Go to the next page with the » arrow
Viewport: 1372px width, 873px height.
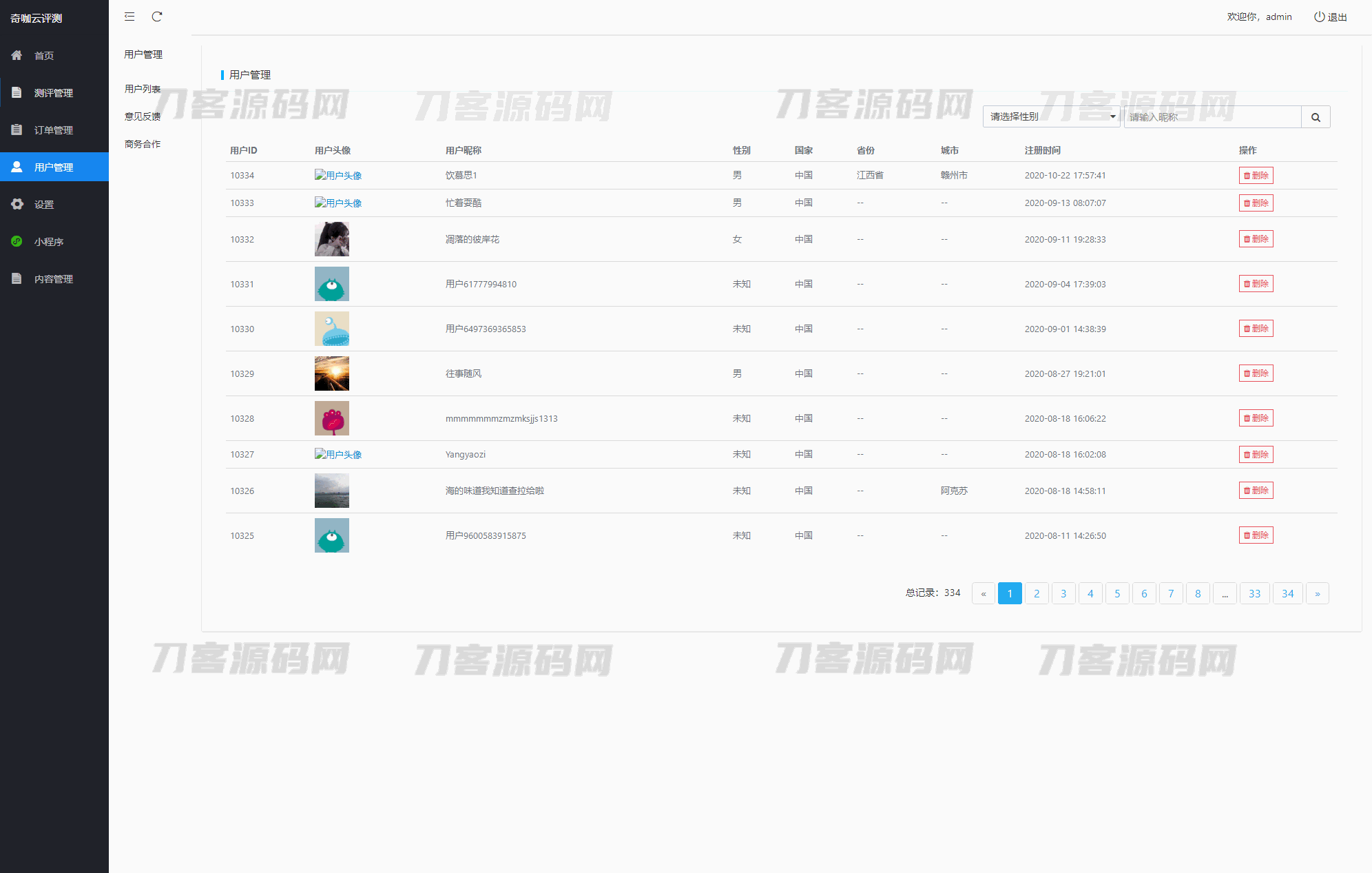click(x=1317, y=593)
